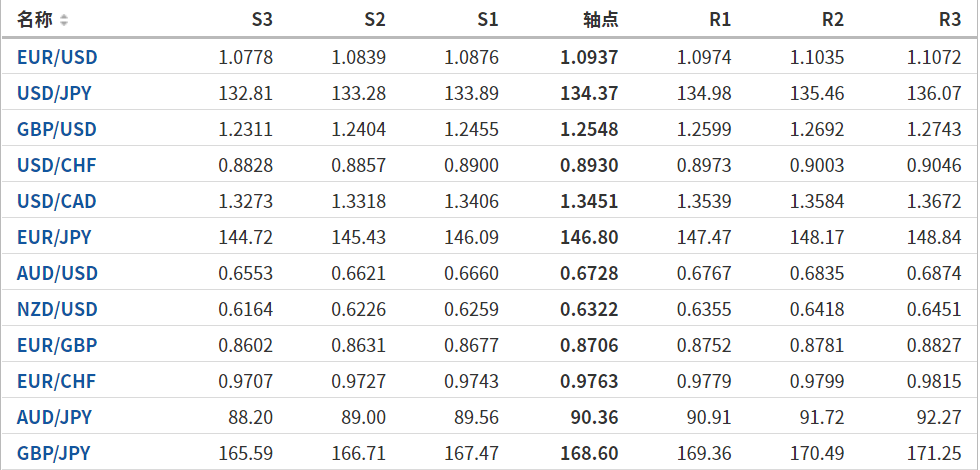Open the NZD/USD pair link

coord(57,310)
